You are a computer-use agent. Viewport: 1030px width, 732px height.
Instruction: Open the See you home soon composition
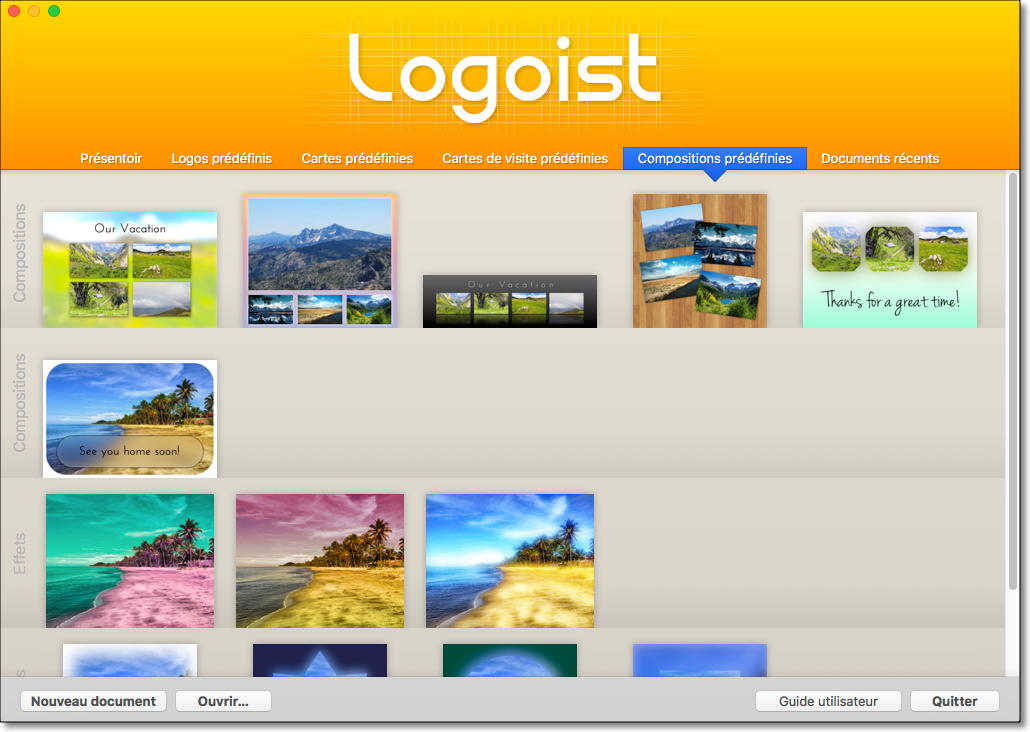[130, 419]
